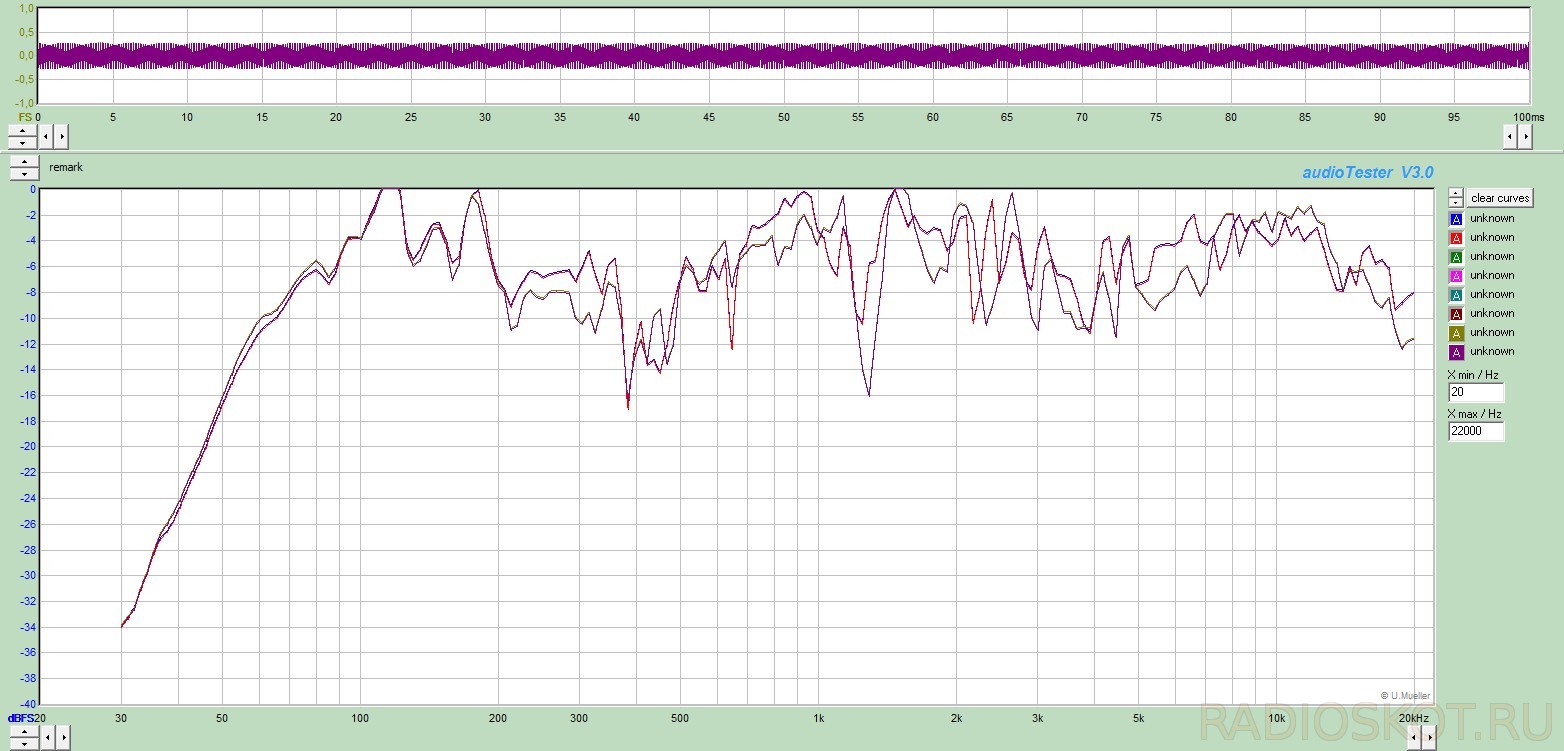The height and width of the screenshot is (751, 1564).
Task: Select the purple A curve icon
Action: point(1456,352)
